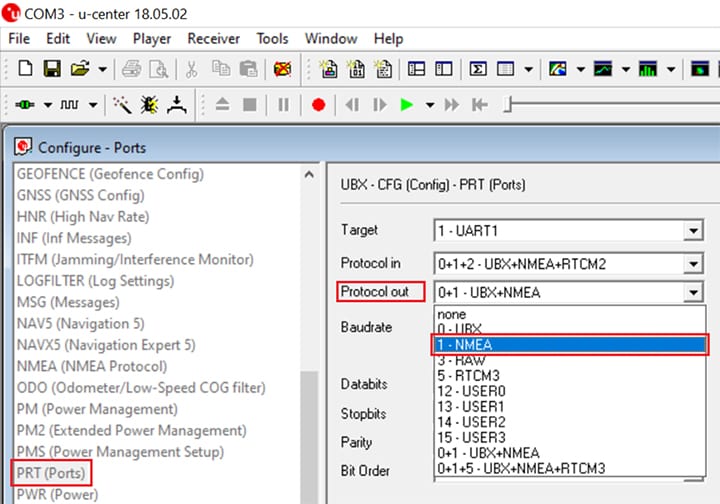Image resolution: width=720 pixels, height=504 pixels.
Task: Click the Print Preview icon
Action: click(159, 69)
